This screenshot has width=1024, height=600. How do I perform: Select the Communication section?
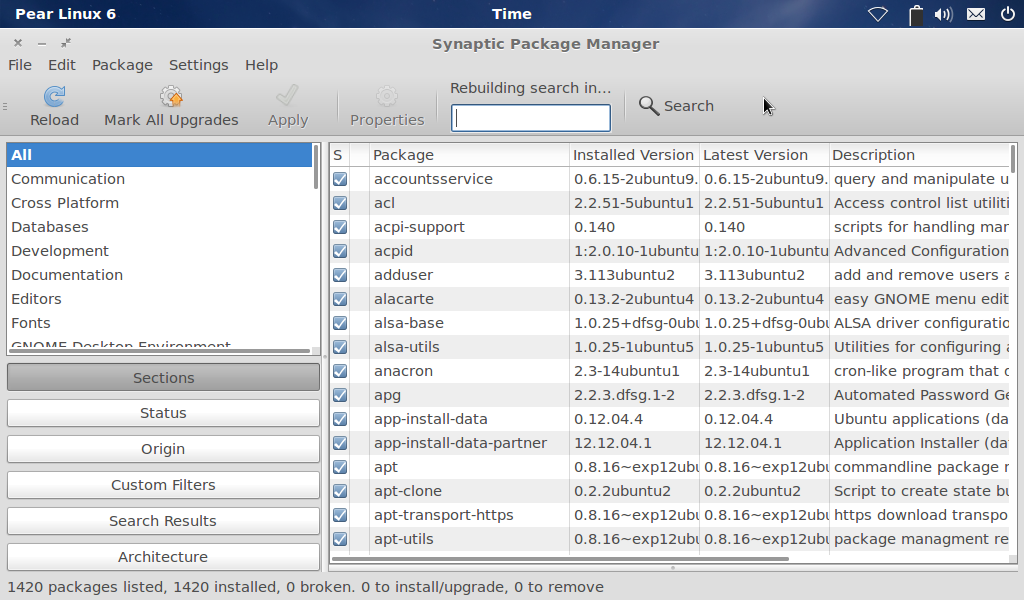(159, 179)
